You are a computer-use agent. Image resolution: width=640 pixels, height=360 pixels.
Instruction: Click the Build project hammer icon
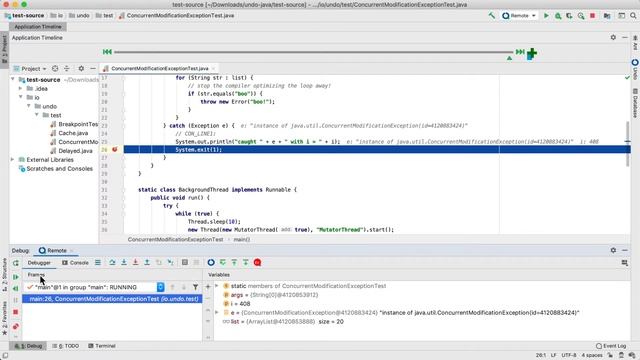[x=491, y=16]
